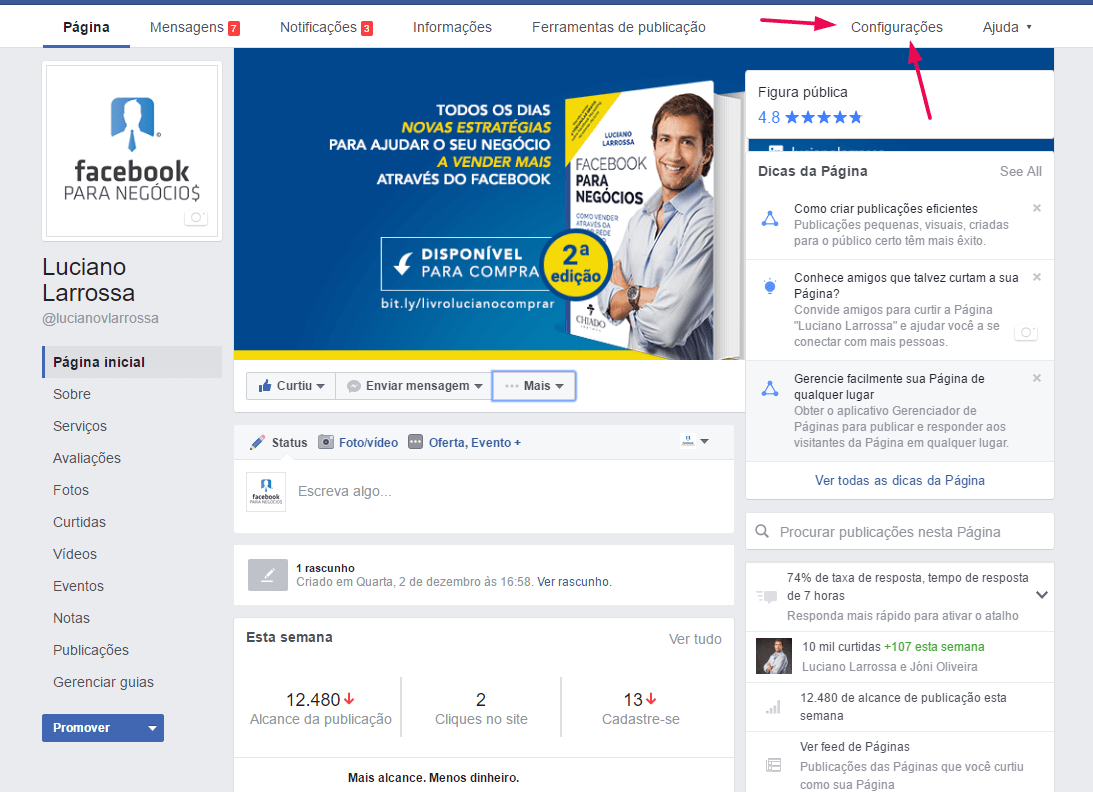Open Publicações in sidebar

tap(91, 650)
